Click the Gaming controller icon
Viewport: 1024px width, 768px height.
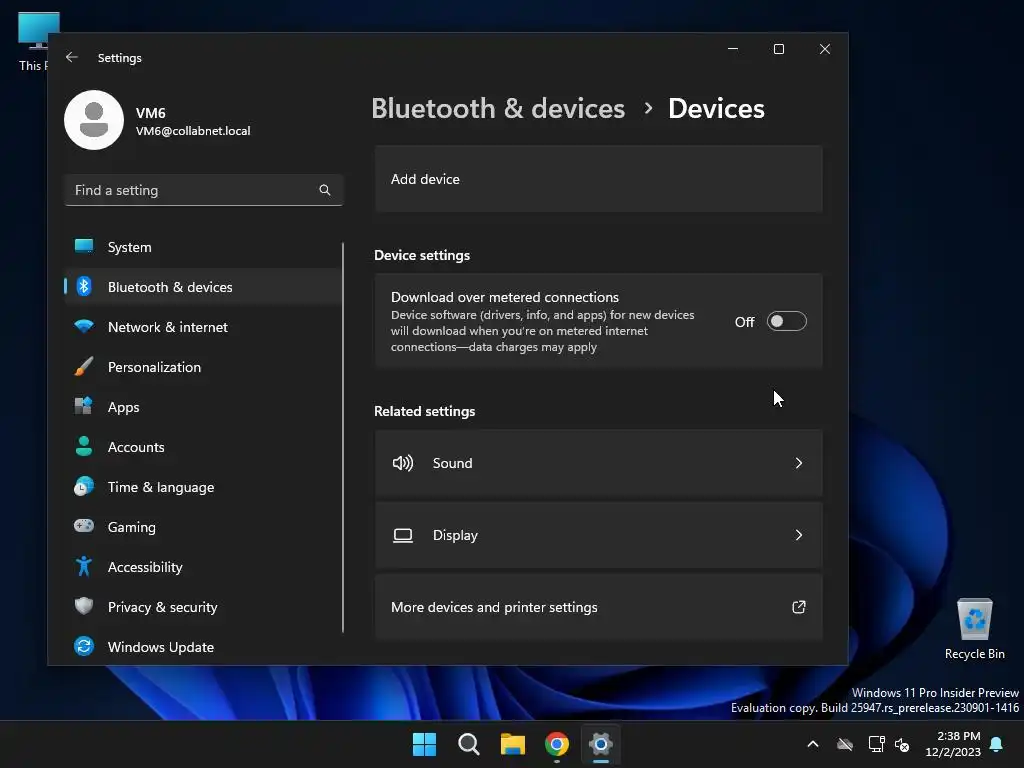[x=84, y=526]
